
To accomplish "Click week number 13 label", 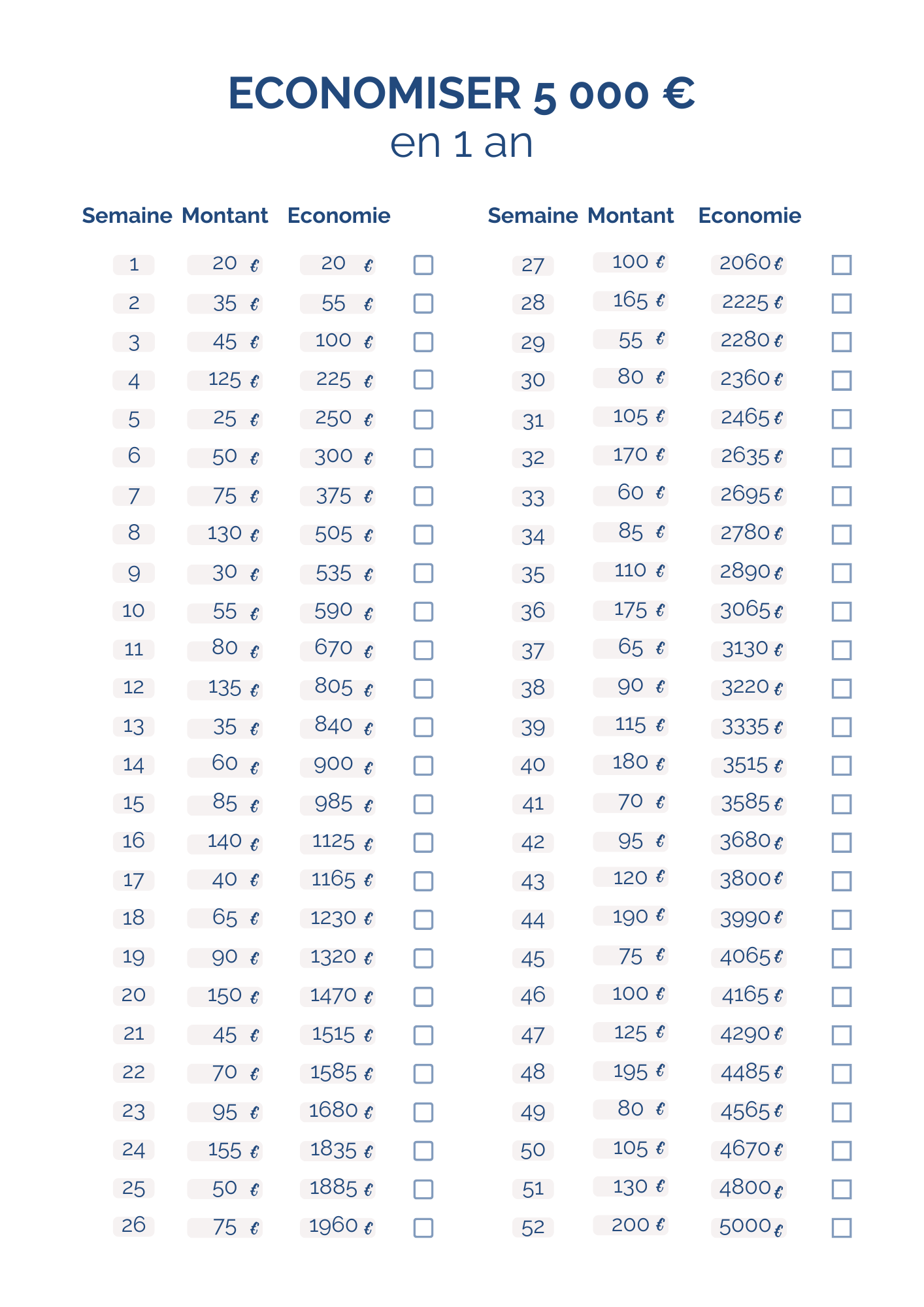I will (133, 727).
